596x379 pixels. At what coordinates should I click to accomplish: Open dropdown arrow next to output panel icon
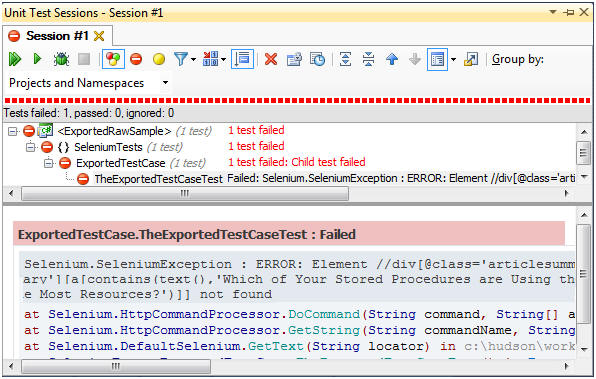point(453,59)
